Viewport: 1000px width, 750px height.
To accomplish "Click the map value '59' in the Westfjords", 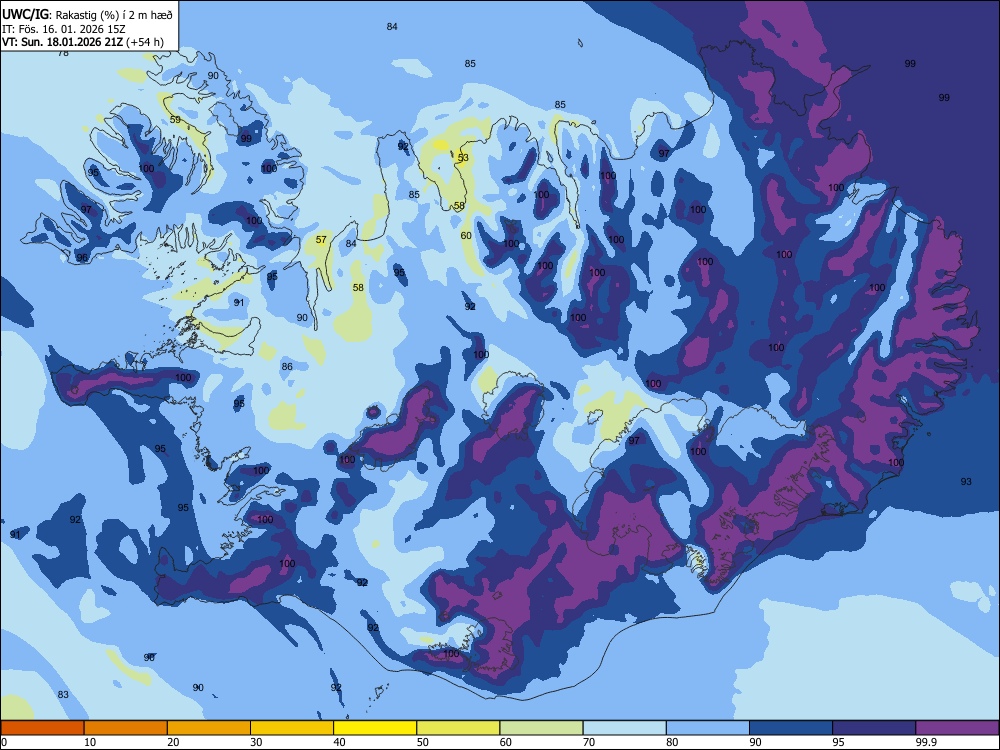I will coord(175,120).
